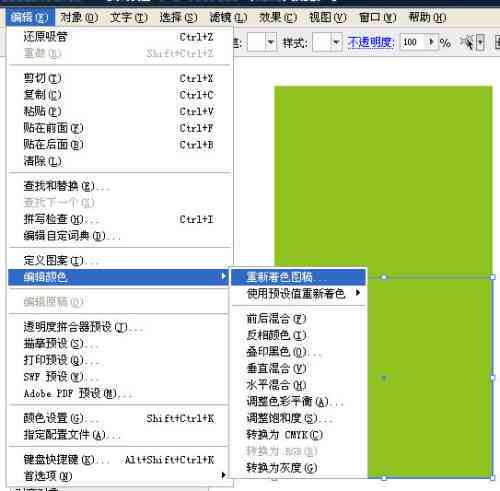This screenshot has width=500, height=491.
Task: Open the dropdown left of 样式
Action: pyautogui.click(x=271, y=42)
